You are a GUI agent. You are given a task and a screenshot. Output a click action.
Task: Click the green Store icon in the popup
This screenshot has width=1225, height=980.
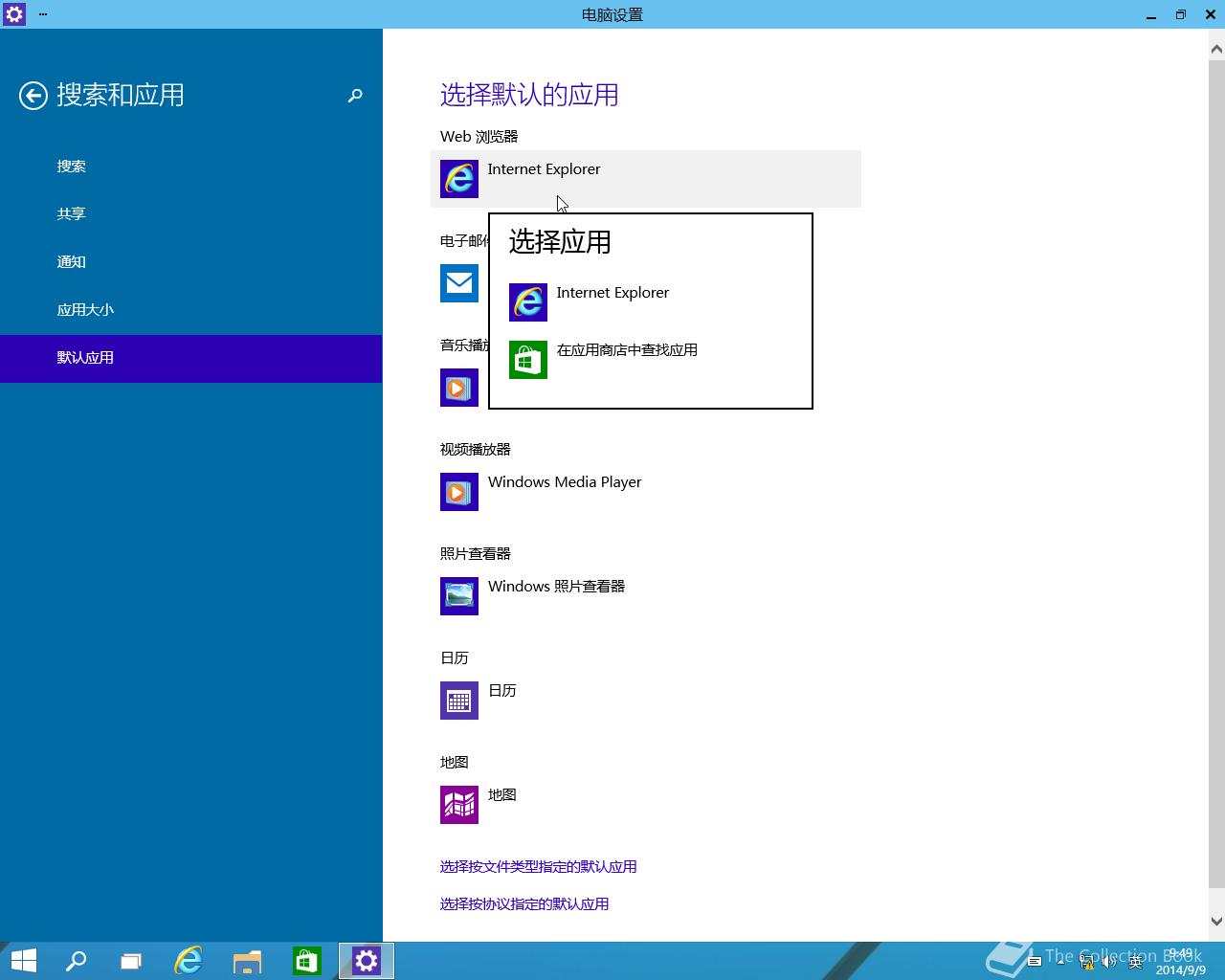click(x=528, y=360)
